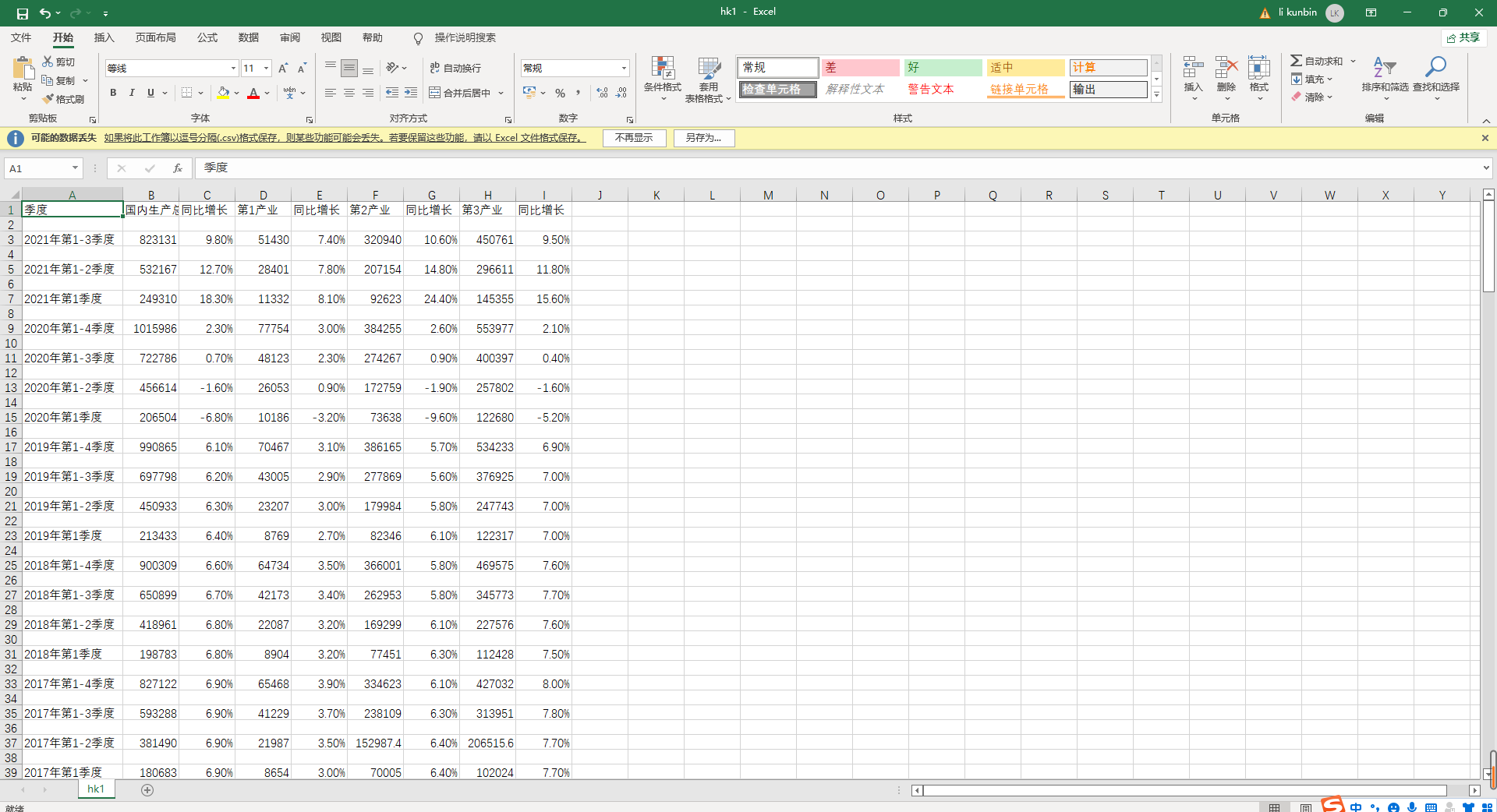This screenshot has height=812, width=1497.
Task: Click the Select All corner triangle
Action: (13, 195)
